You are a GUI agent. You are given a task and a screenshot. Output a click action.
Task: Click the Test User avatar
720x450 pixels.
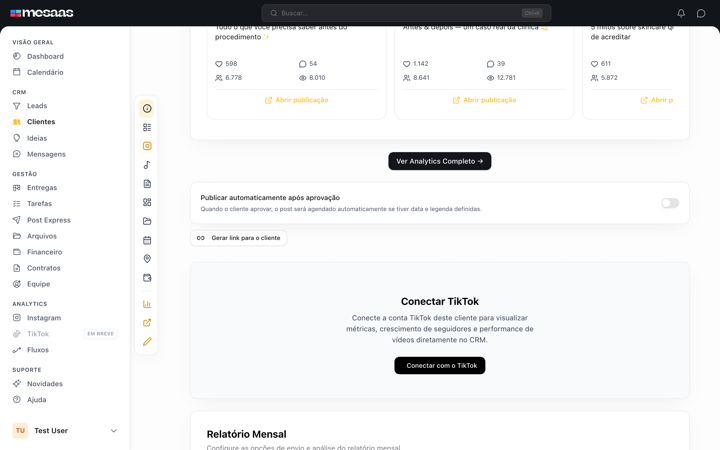(20, 431)
